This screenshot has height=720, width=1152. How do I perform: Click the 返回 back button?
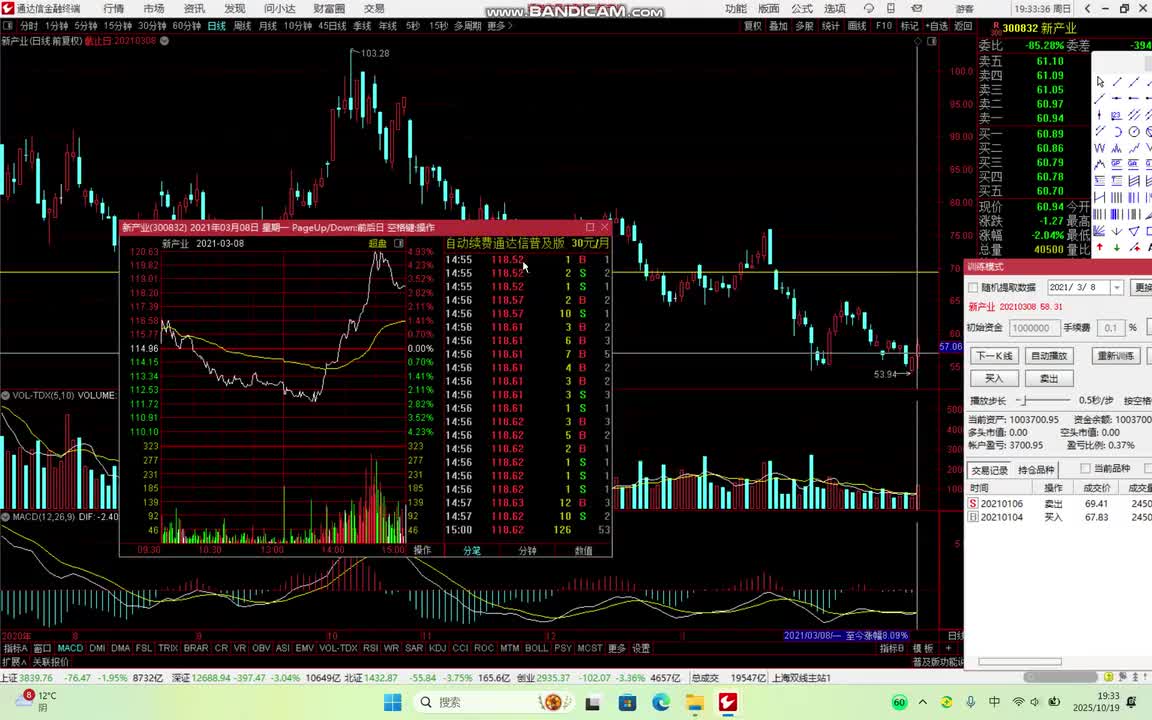coord(963,26)
